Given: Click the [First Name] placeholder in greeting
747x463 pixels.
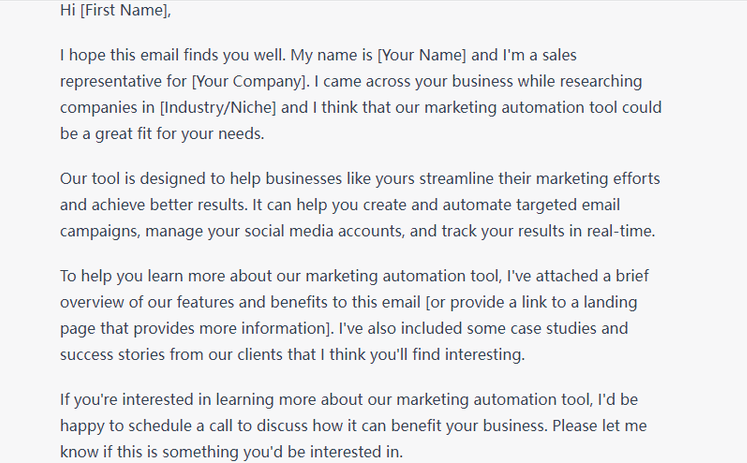Looking at the screenshot, I should [126, 11].
